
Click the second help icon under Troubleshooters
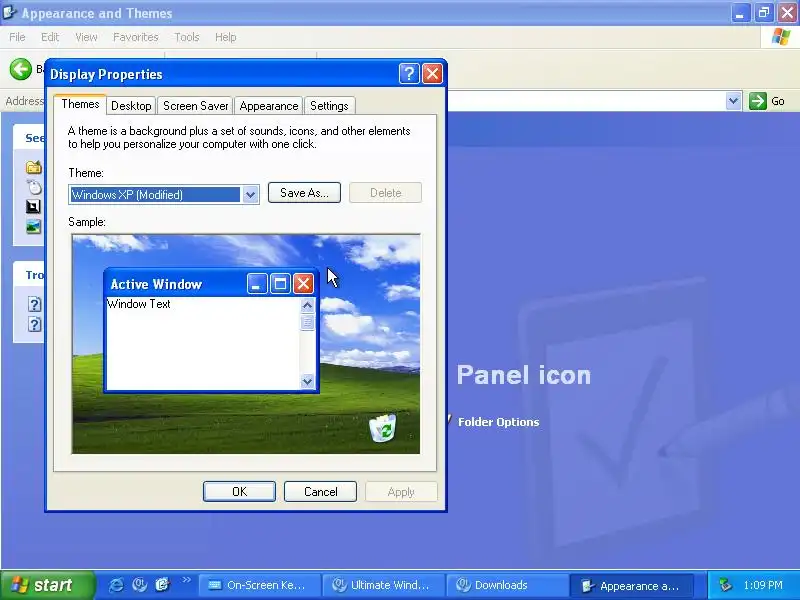tap(34, 324)
